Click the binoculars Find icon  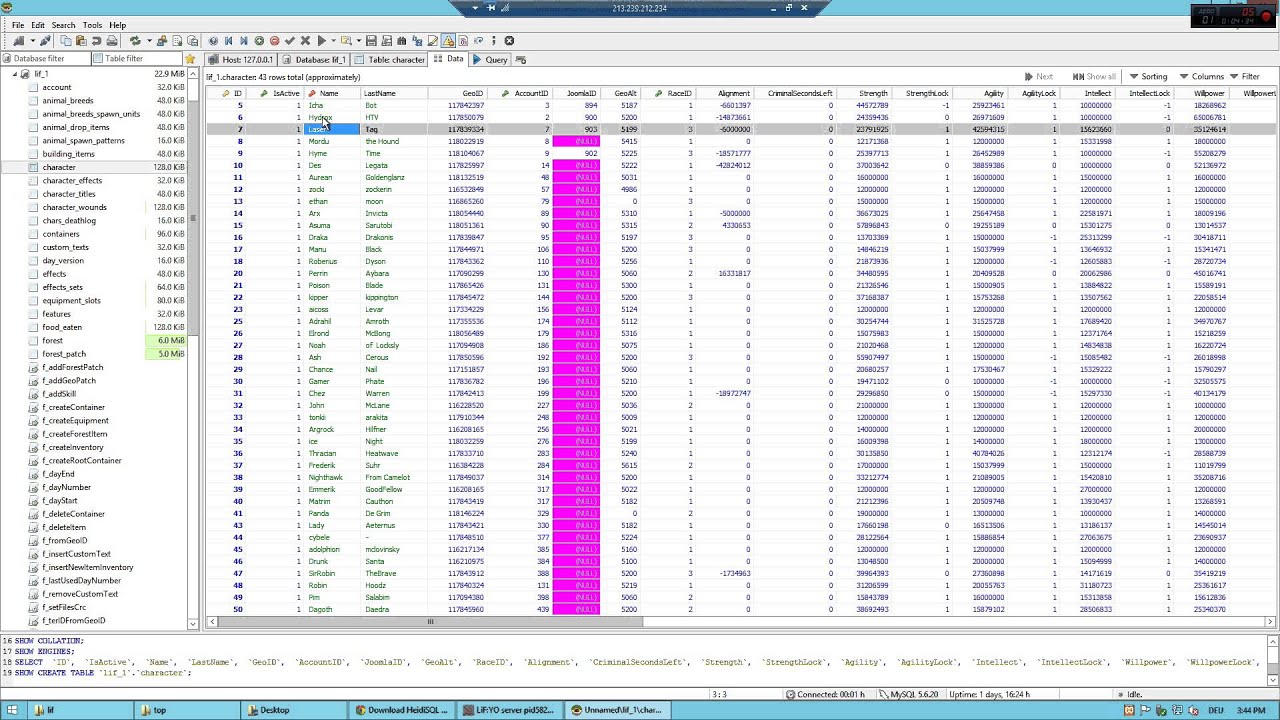(401, 41)
